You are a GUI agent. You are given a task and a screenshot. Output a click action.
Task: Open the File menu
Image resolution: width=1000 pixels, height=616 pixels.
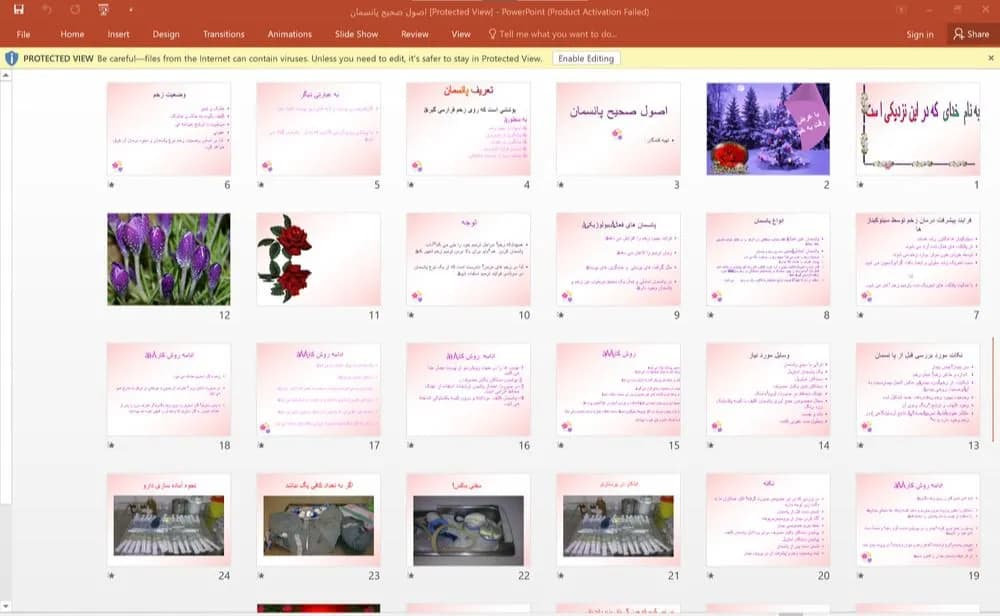point(24,34)
